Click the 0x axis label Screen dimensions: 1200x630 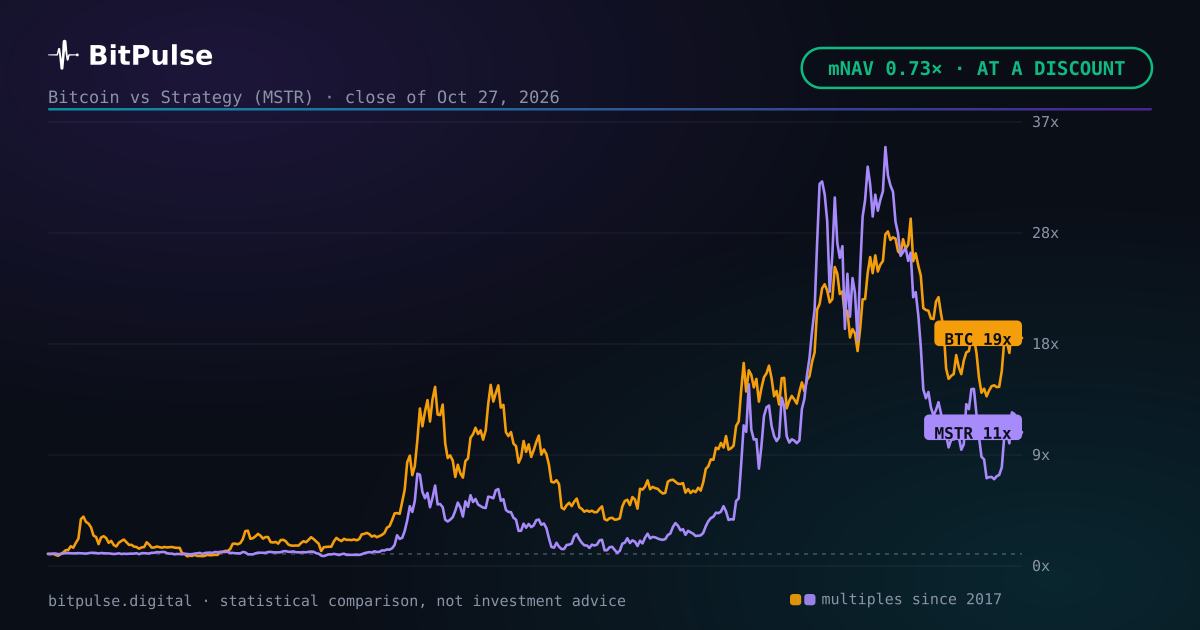pyautogui.click(x=1041, y=566)
